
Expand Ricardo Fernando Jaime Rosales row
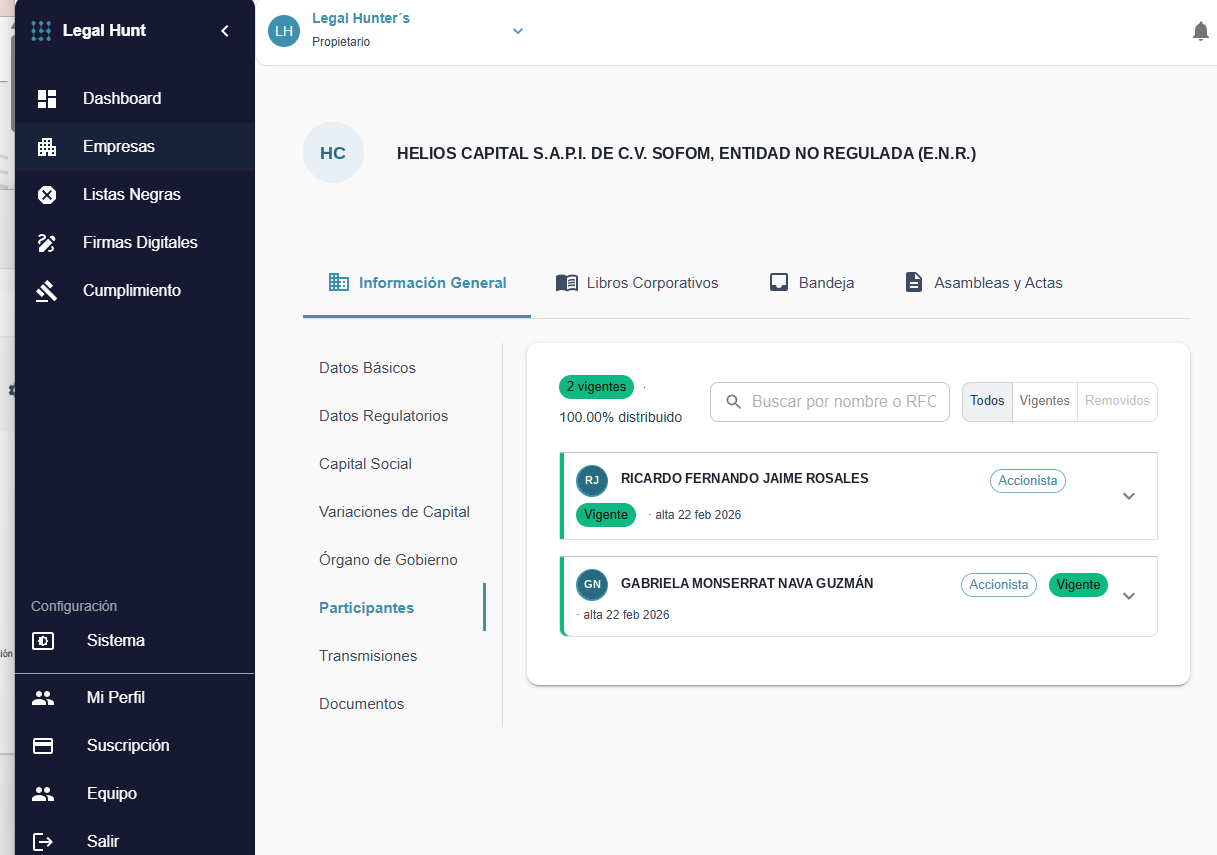click(x=1129, y=496)
